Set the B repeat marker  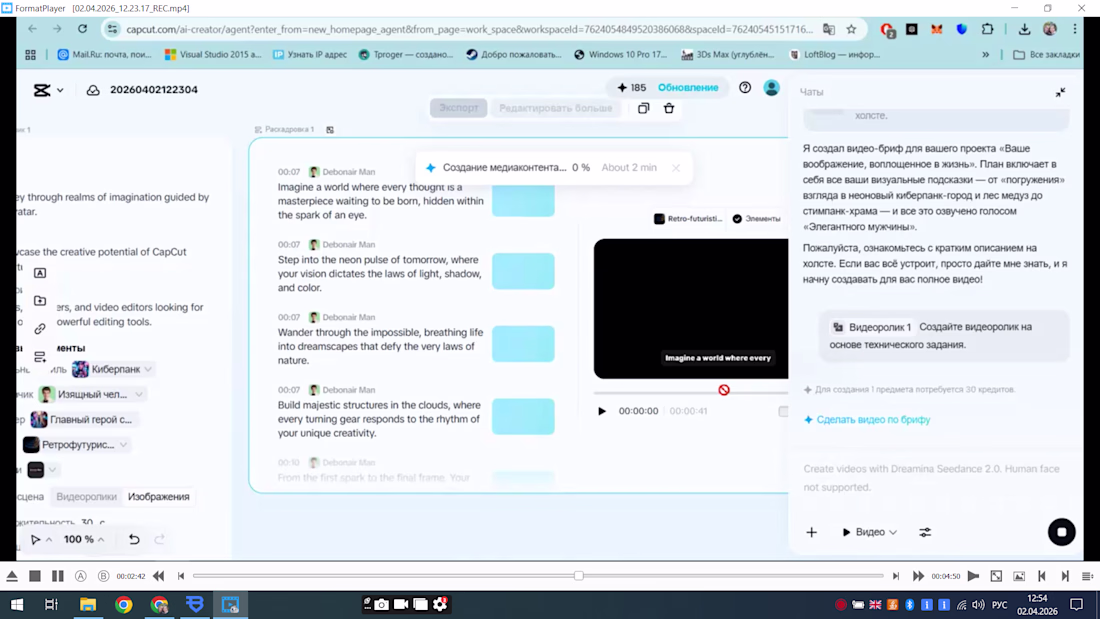[103, 576]
